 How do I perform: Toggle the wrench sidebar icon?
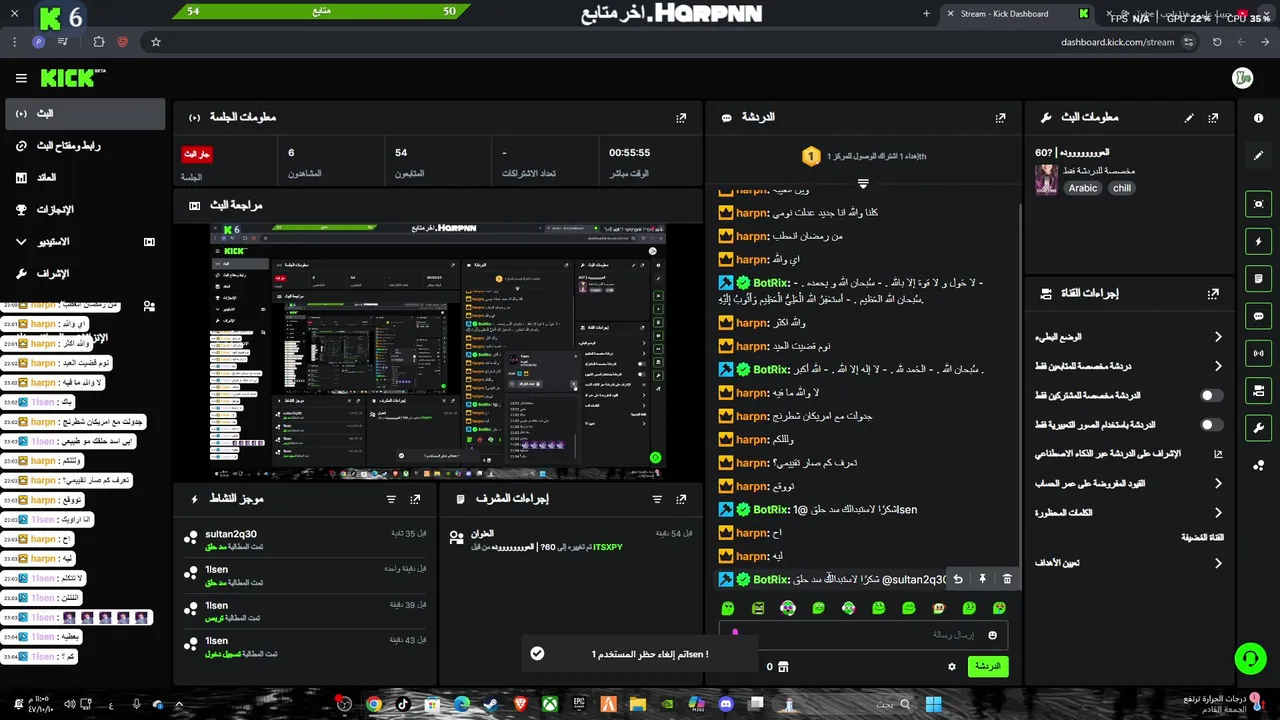pos(1258,428)
